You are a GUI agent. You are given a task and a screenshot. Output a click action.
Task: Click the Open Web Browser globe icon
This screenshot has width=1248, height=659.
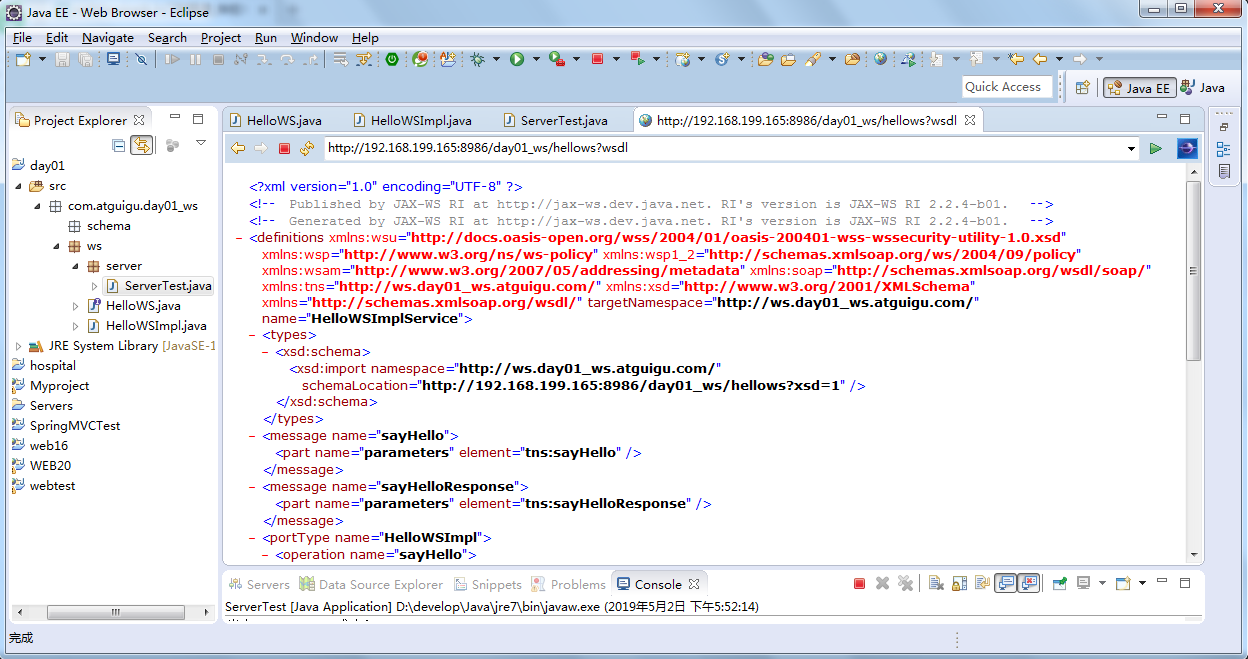[x=880, y=59]
